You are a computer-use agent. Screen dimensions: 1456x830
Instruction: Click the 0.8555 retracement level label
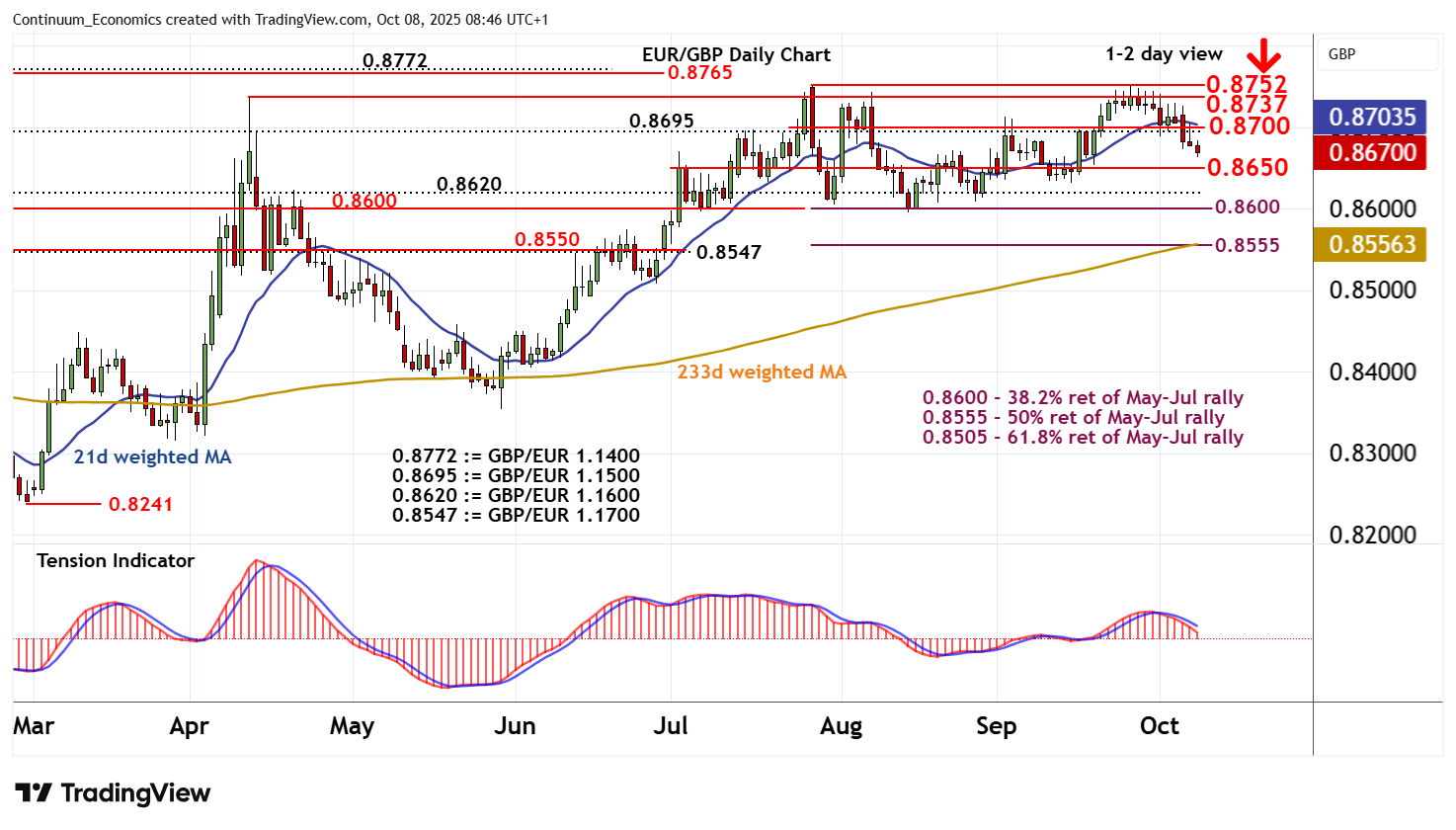pos(1247,245)
